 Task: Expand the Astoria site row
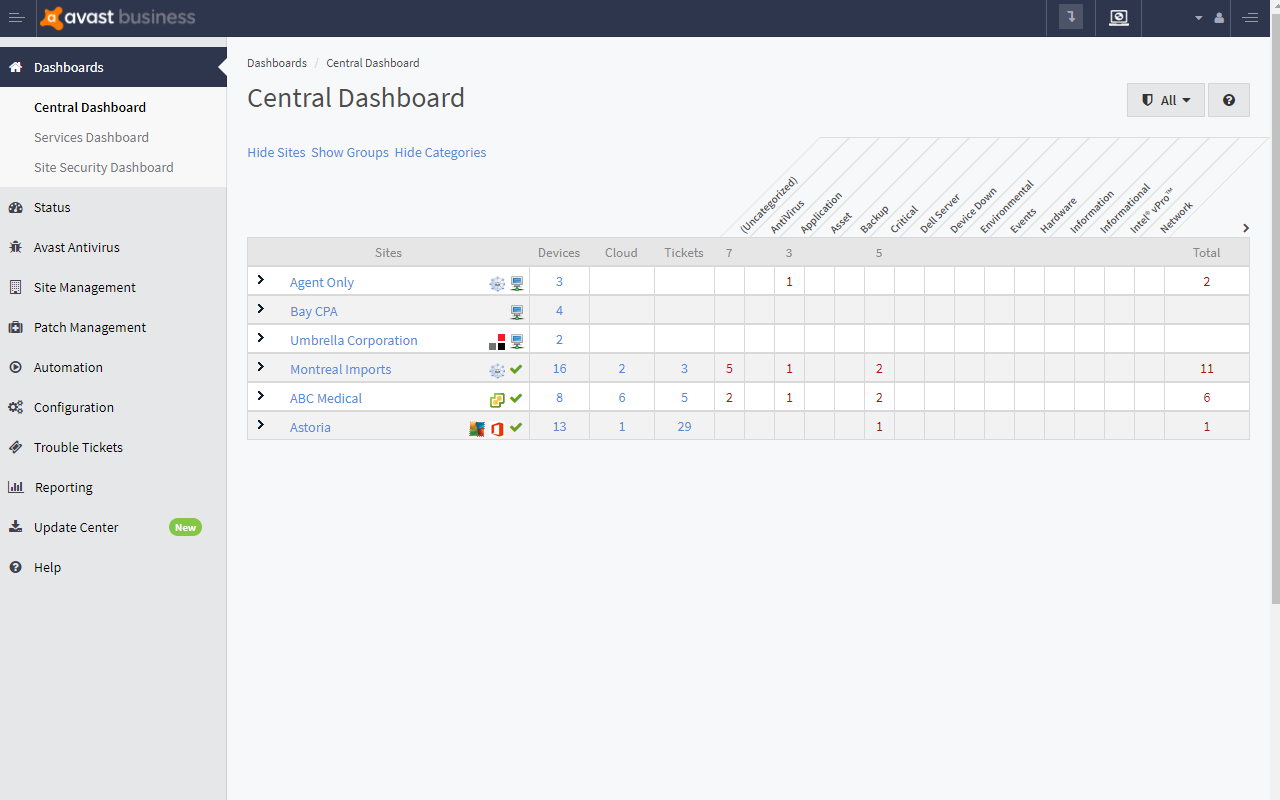[261, 426]
